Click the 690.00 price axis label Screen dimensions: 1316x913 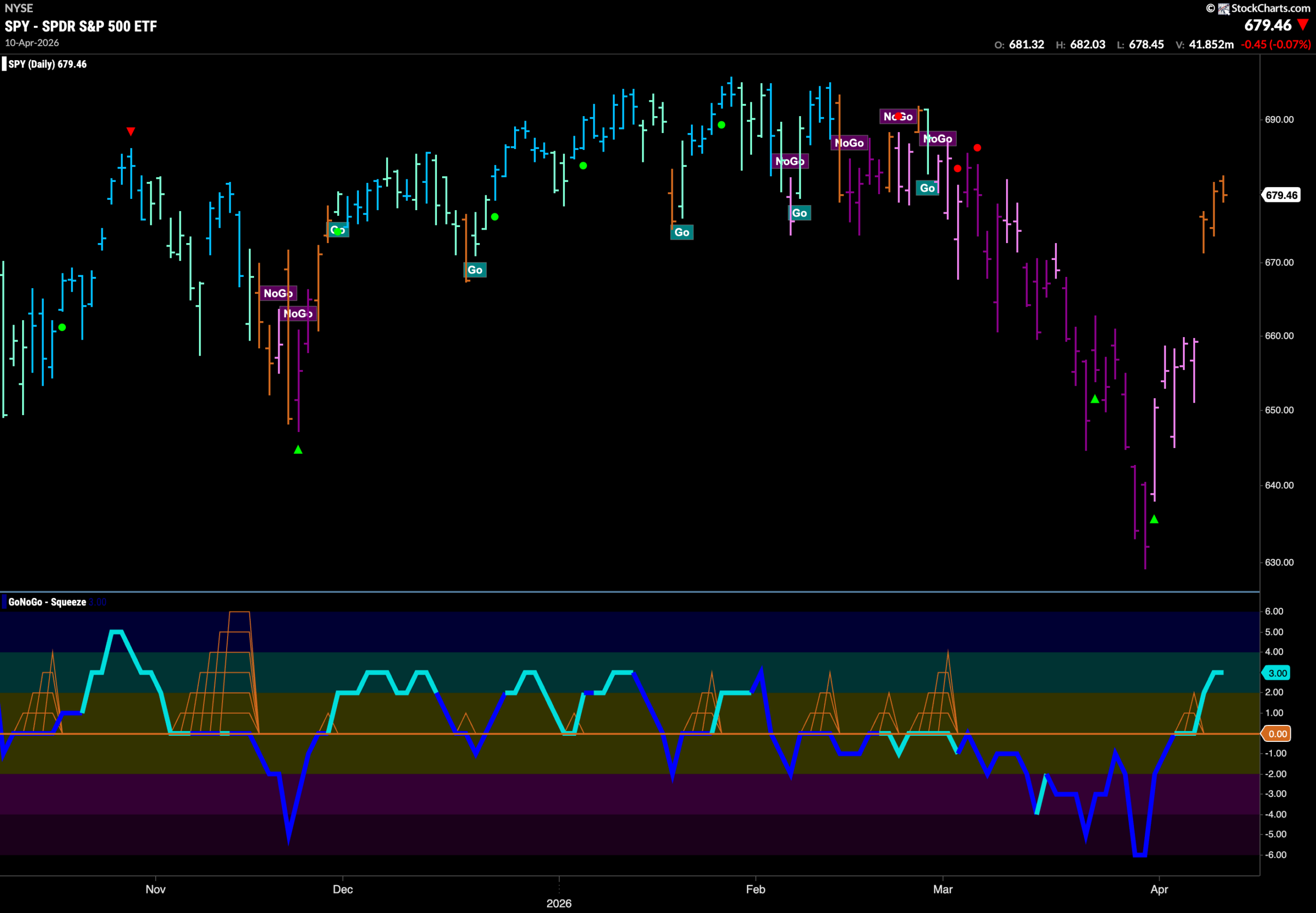click(x=1279, y=120)
